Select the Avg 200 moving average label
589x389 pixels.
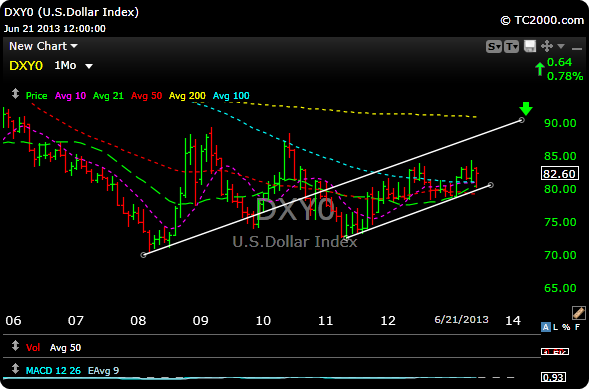point(187,96)
